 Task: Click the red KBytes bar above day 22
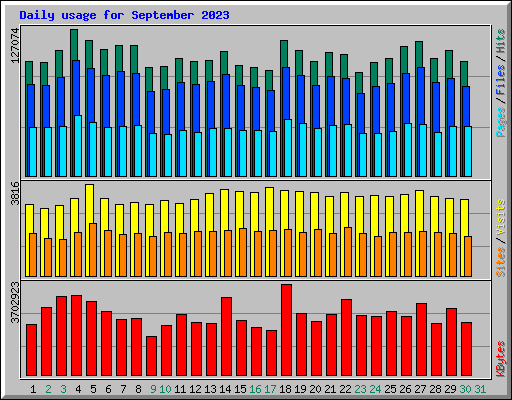[346, 338]
